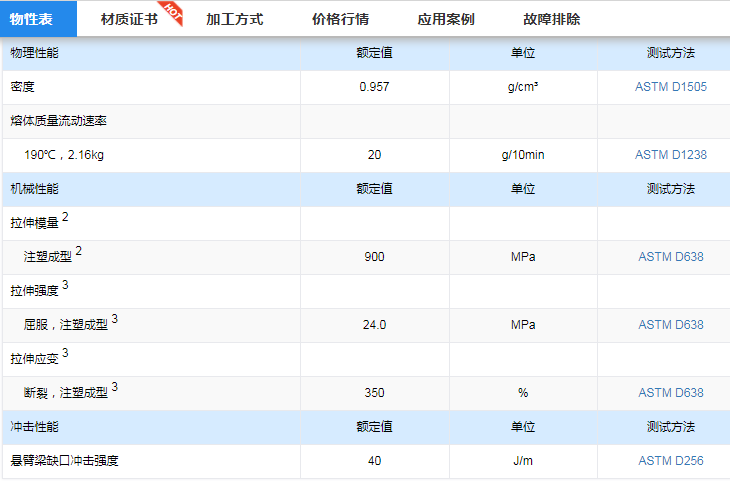The height and width of the screenshot is (481, 730).
Task: Open the 应用案例 tab
Action: pos(446,19)
